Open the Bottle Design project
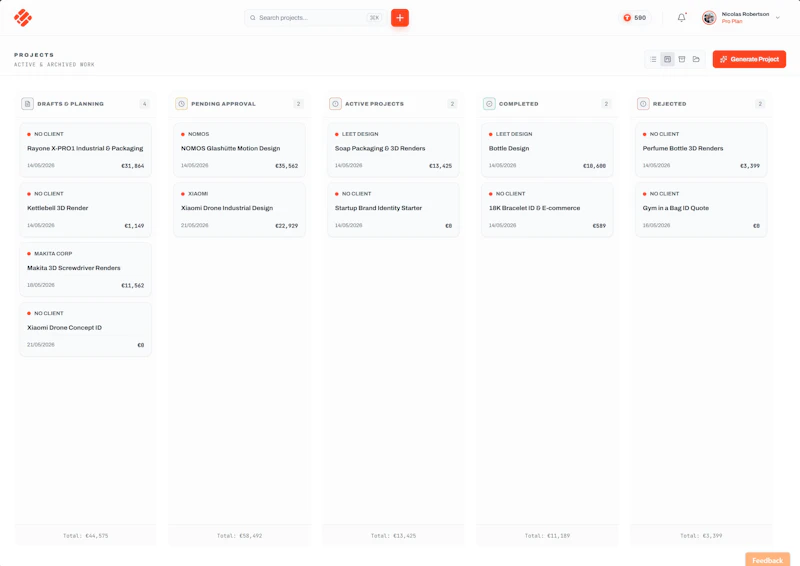 547,150
